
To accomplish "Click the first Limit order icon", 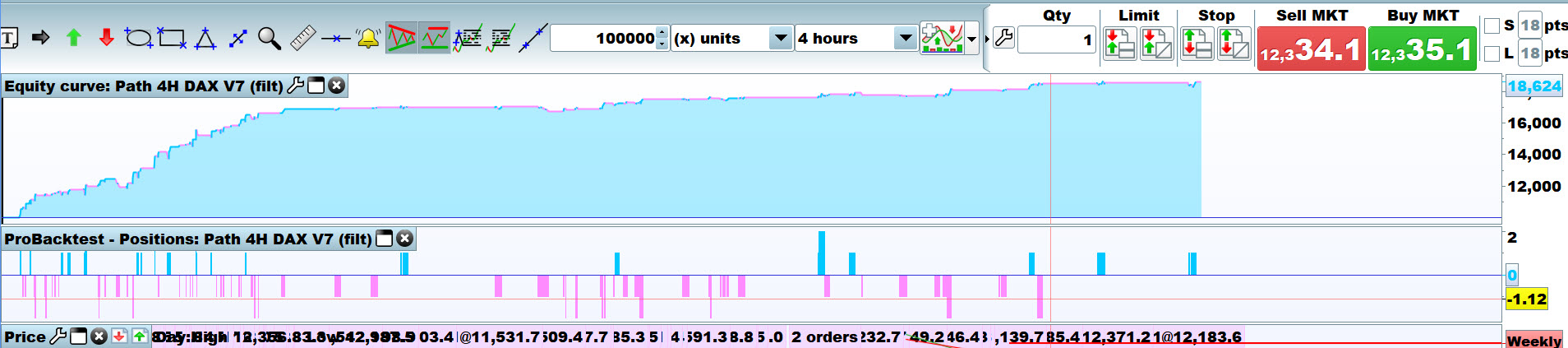I will [1119, 44].
